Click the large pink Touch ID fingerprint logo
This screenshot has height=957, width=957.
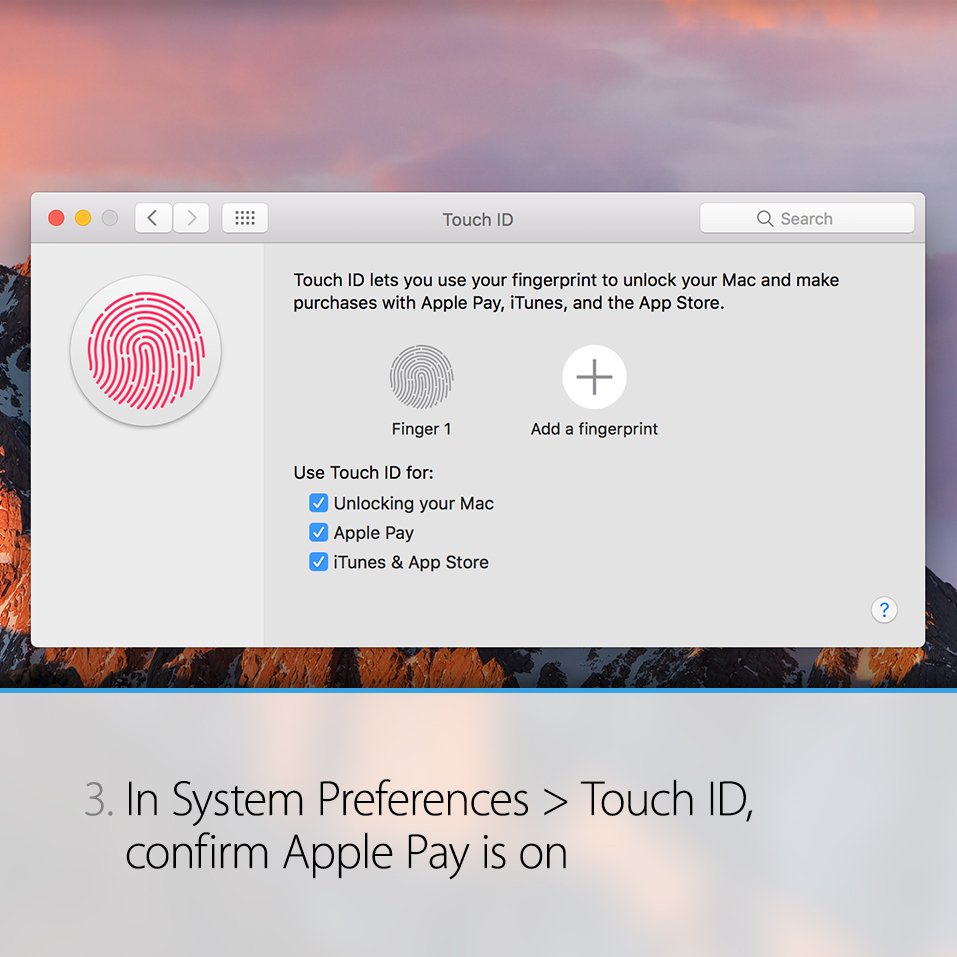(145, 351)
